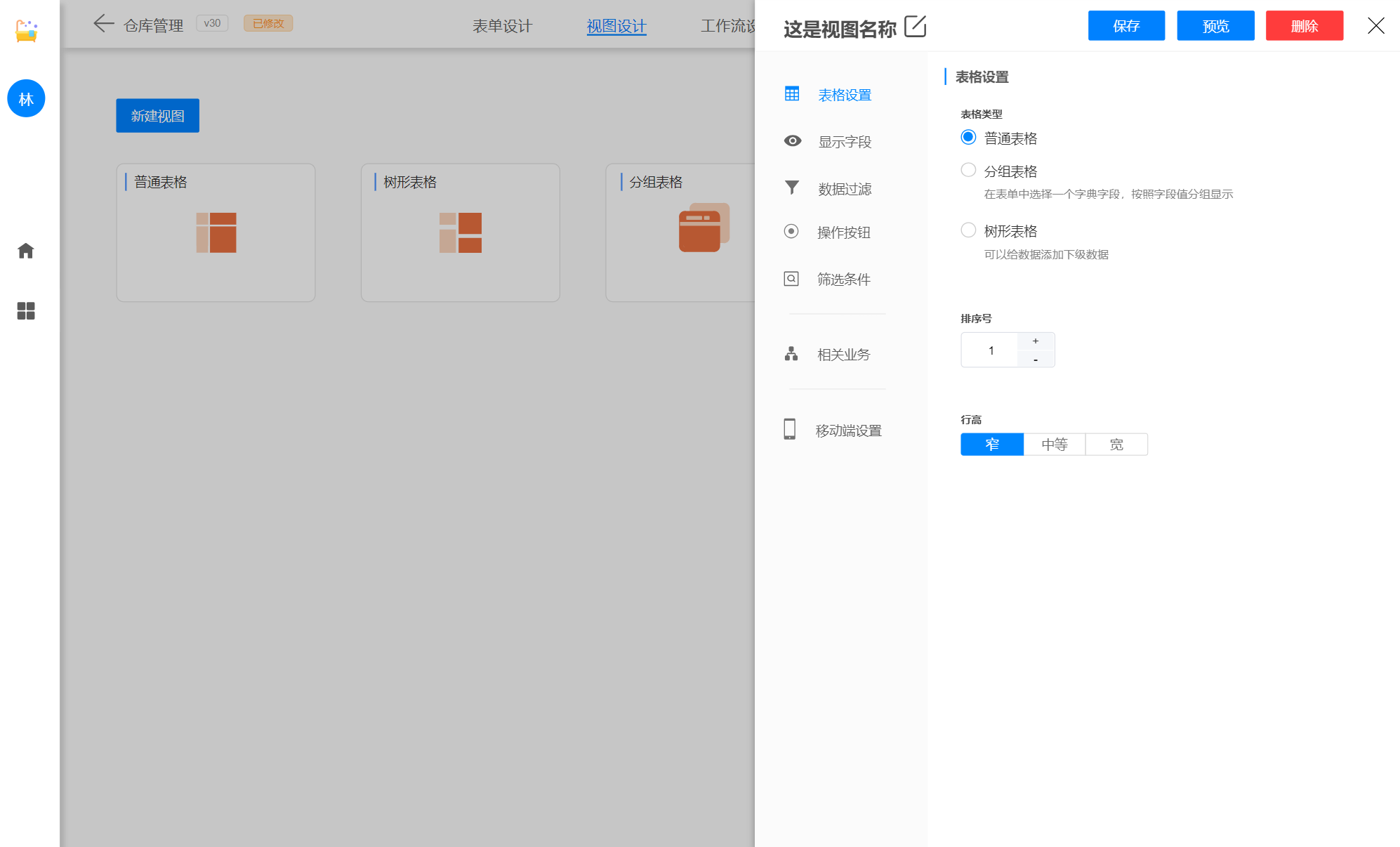Click the table grid icon for 表格设置

click(x=792, y=93)
